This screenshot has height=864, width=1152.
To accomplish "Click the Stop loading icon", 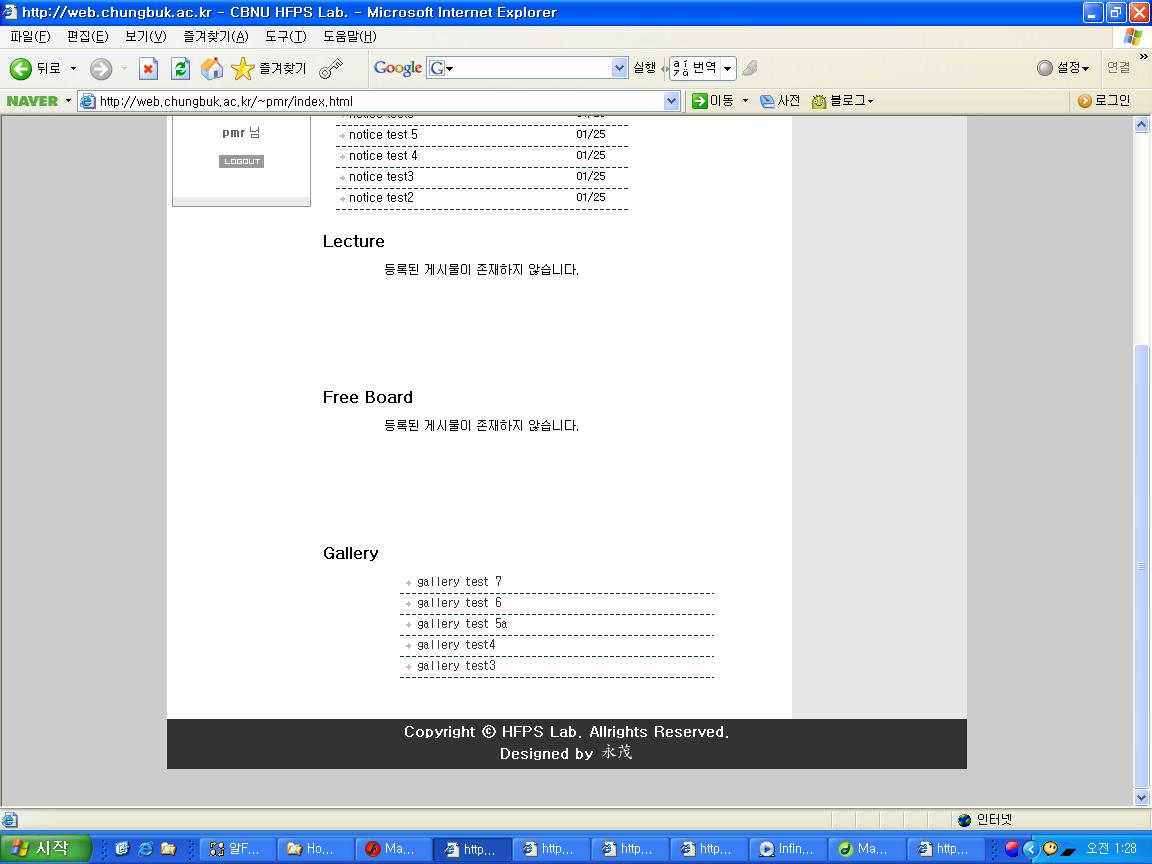I will click(x=148, y=68).
